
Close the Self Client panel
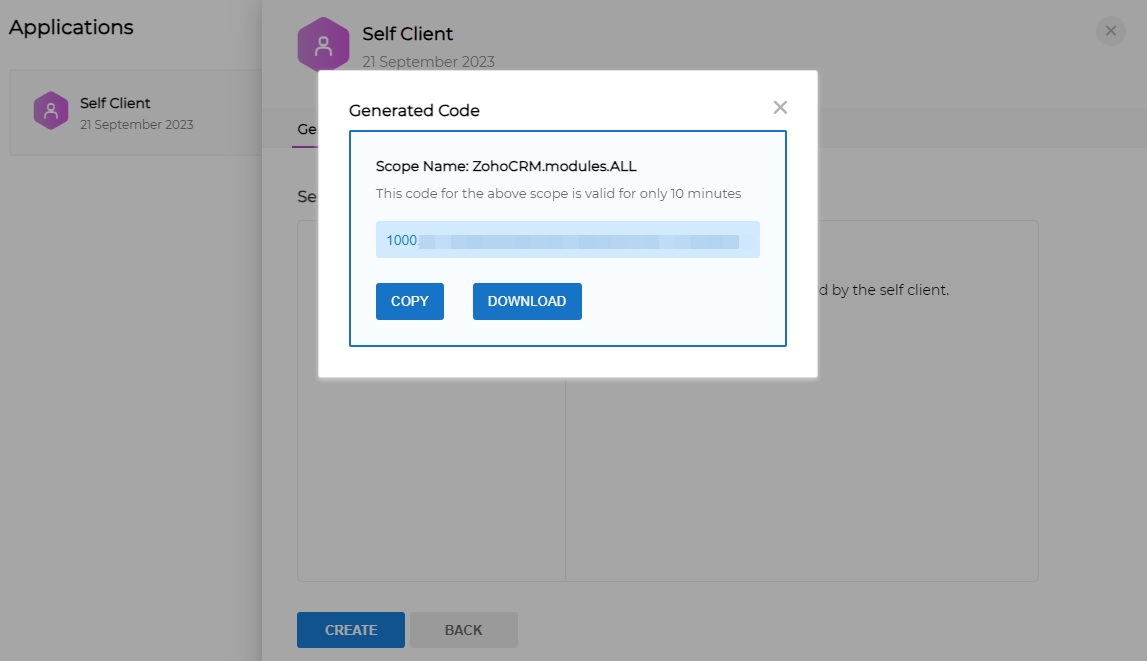coord(1110,31)
